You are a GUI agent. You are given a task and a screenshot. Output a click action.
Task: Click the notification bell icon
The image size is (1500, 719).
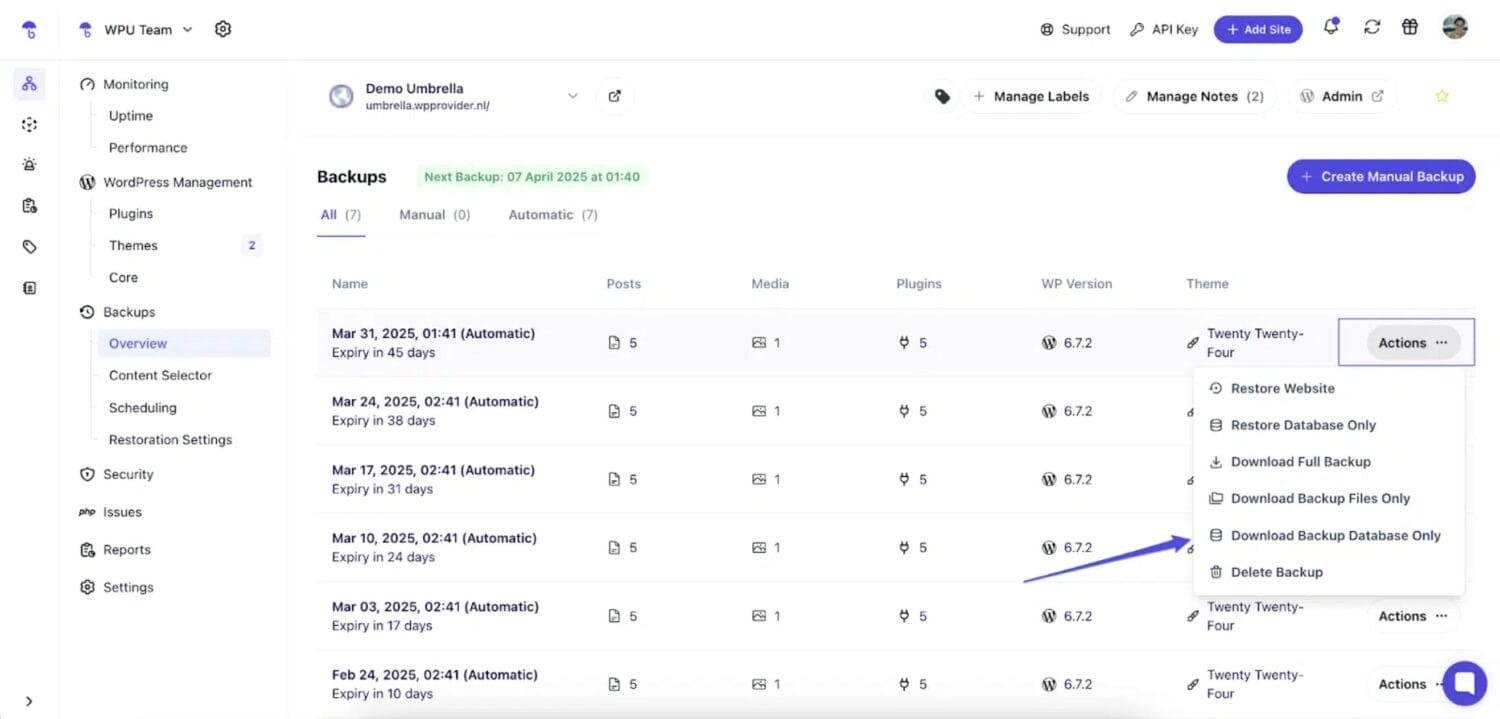1331,28
